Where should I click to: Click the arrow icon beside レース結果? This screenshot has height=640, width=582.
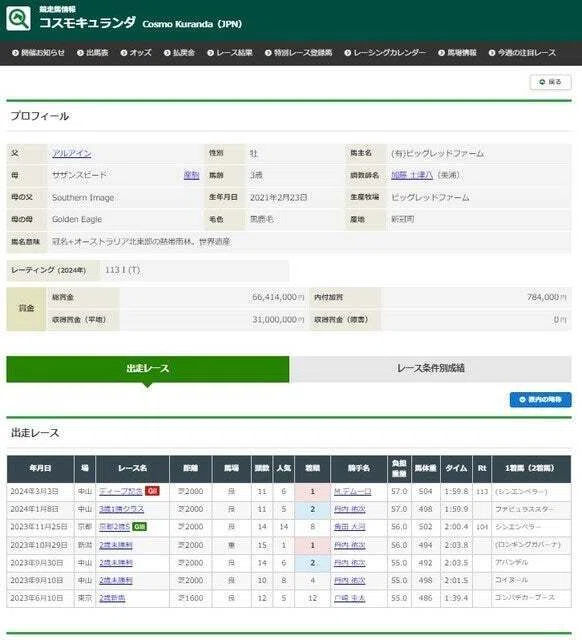coord(211,53)
